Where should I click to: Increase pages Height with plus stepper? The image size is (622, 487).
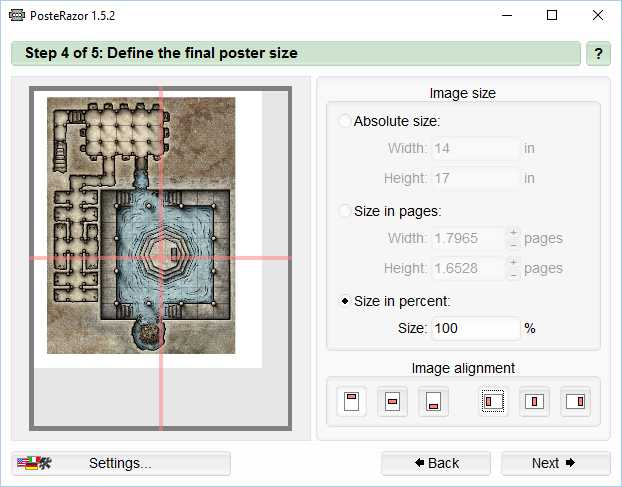tap(514, 263)
